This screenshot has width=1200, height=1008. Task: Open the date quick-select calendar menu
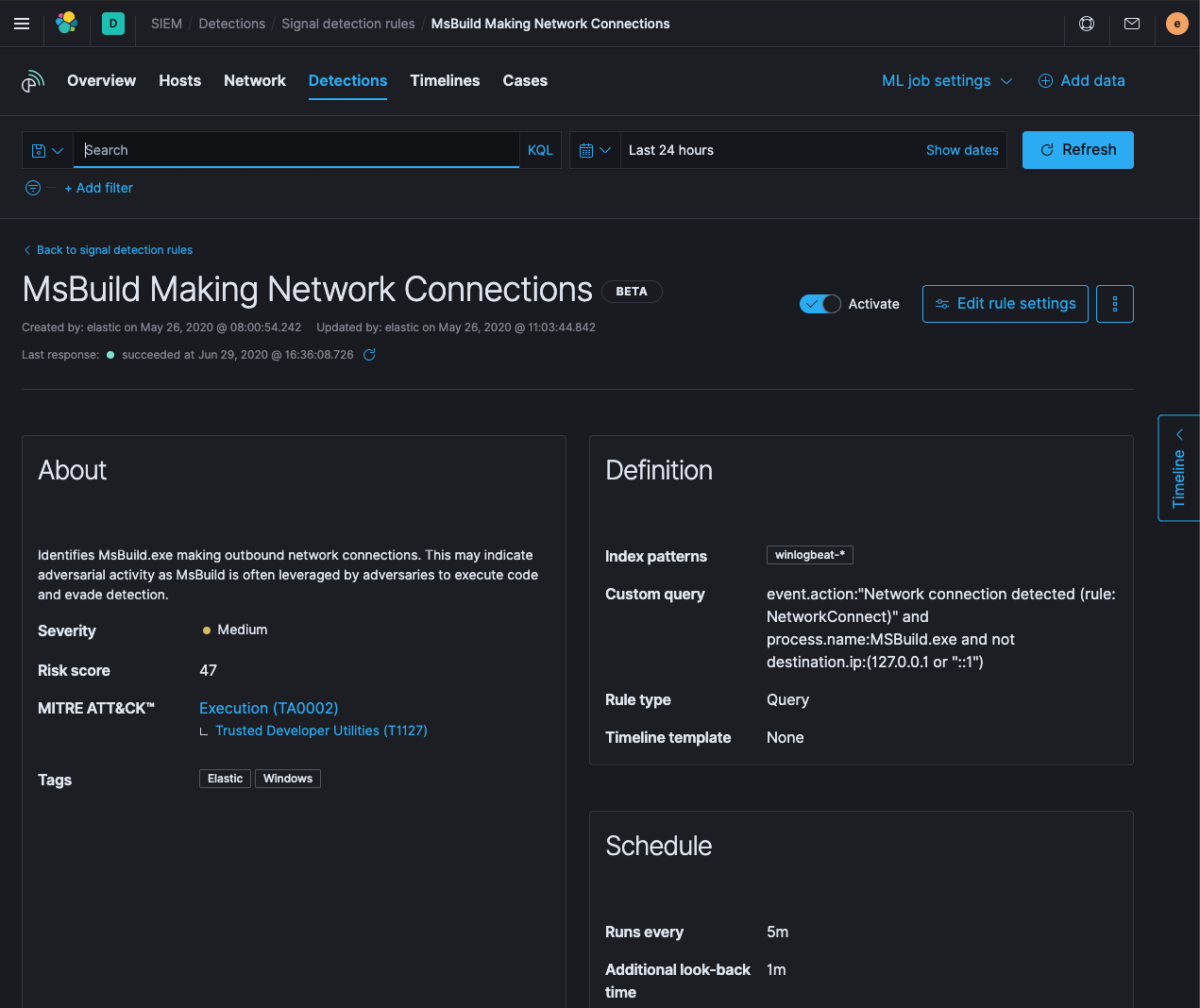click(x=595, y=150)
